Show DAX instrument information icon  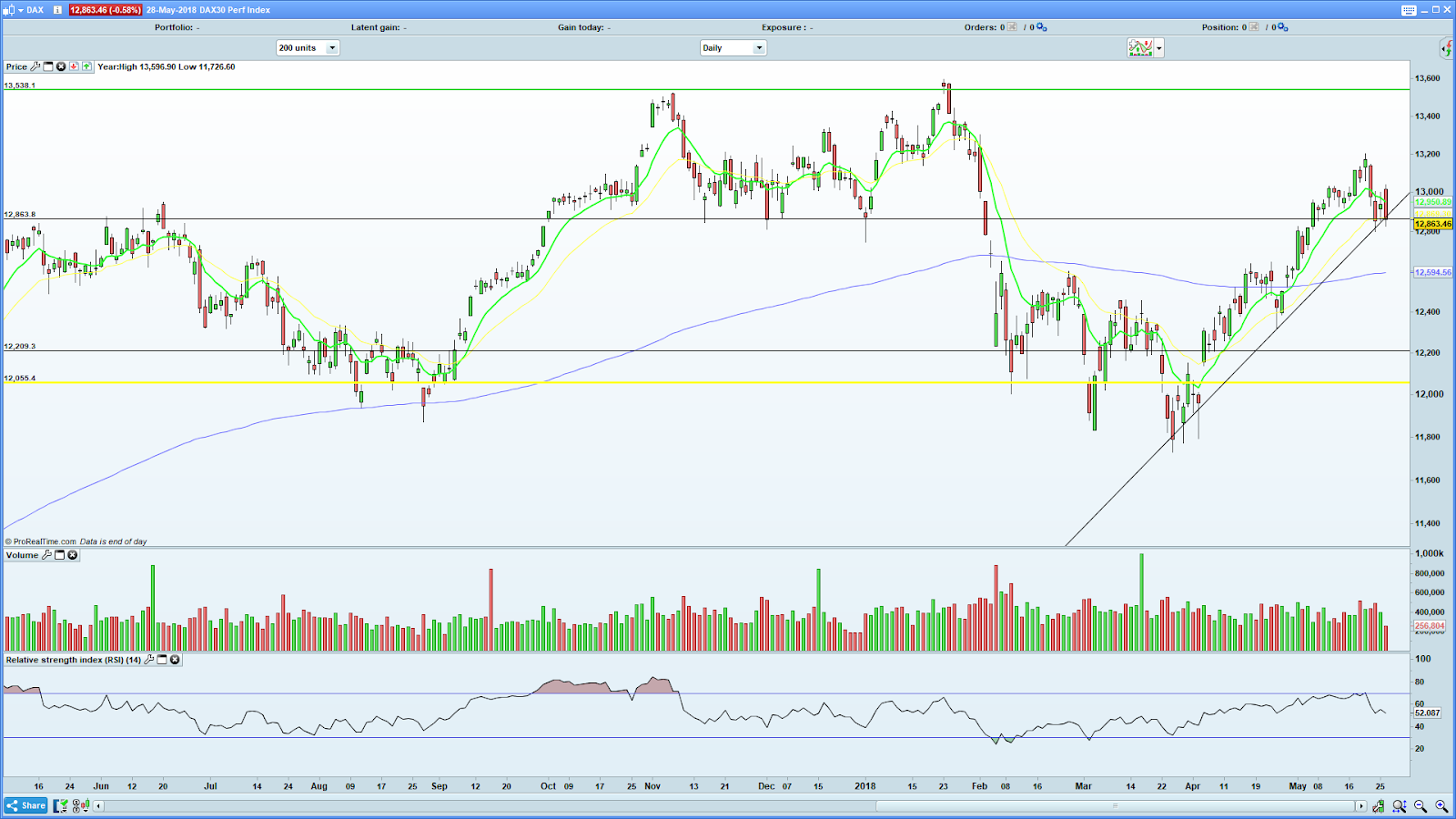pos(57,10)
